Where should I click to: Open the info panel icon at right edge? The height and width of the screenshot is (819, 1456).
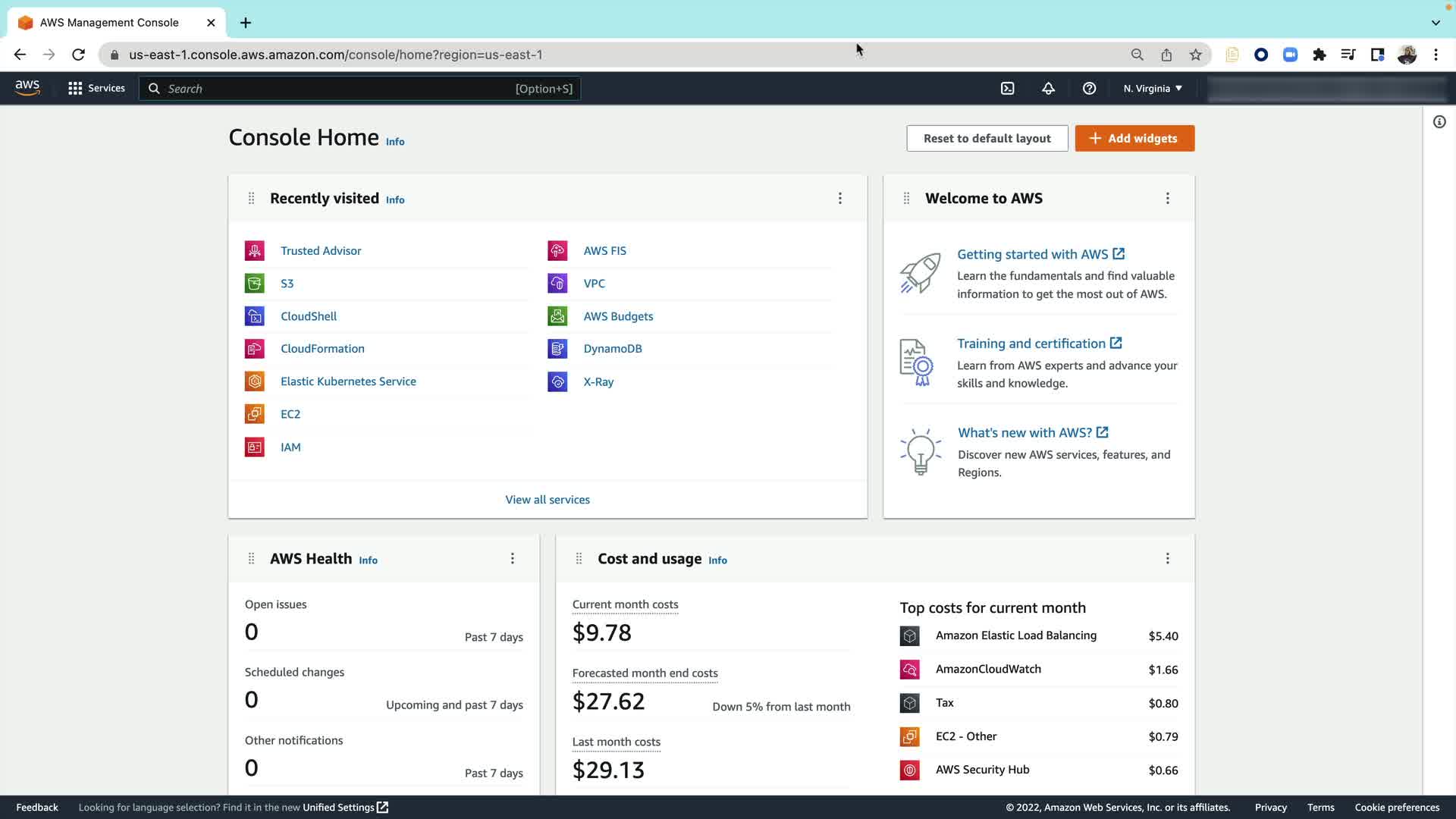pyautogui.click(x=1439, y=122)
